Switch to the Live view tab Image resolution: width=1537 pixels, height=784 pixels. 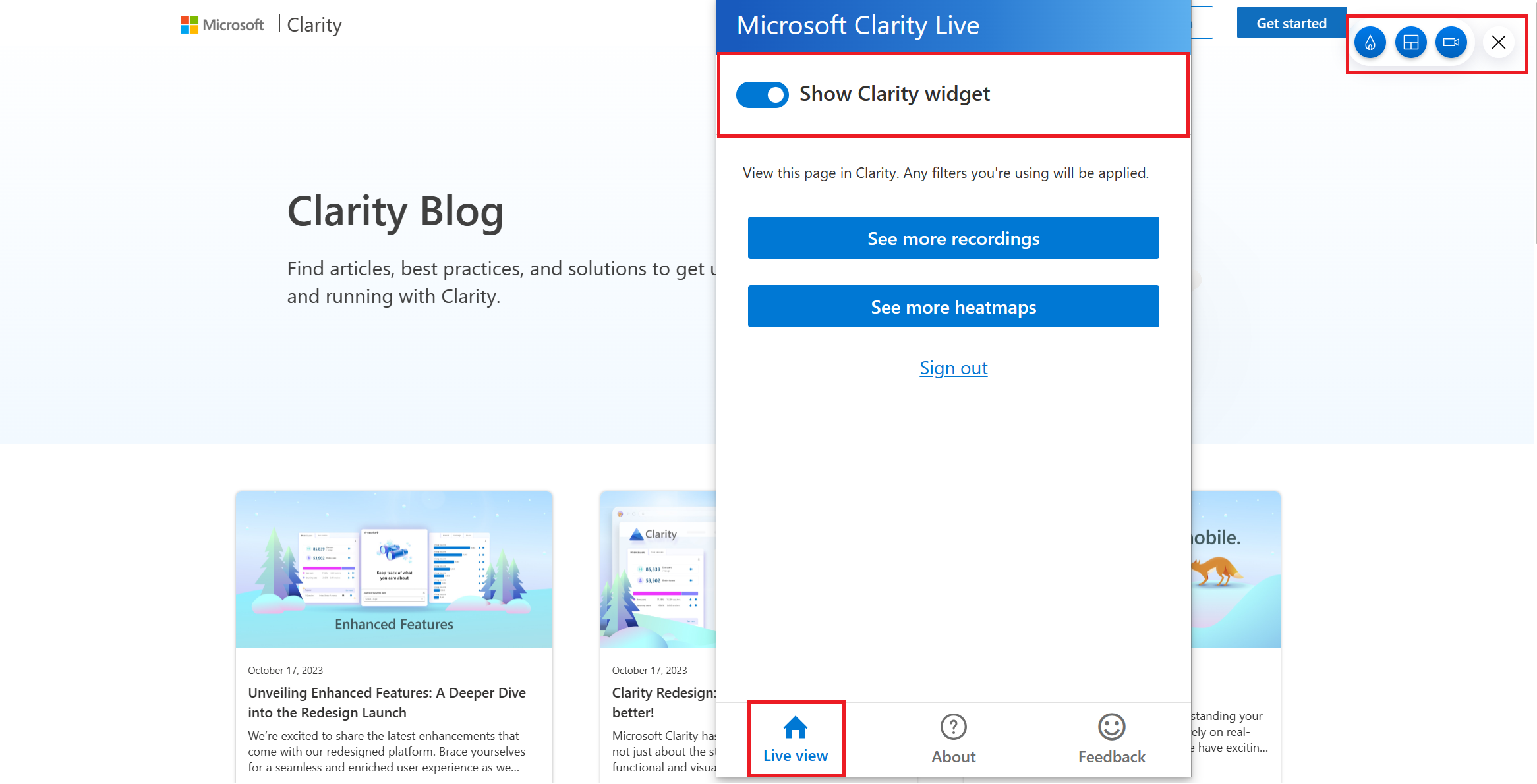click(796, 739)
